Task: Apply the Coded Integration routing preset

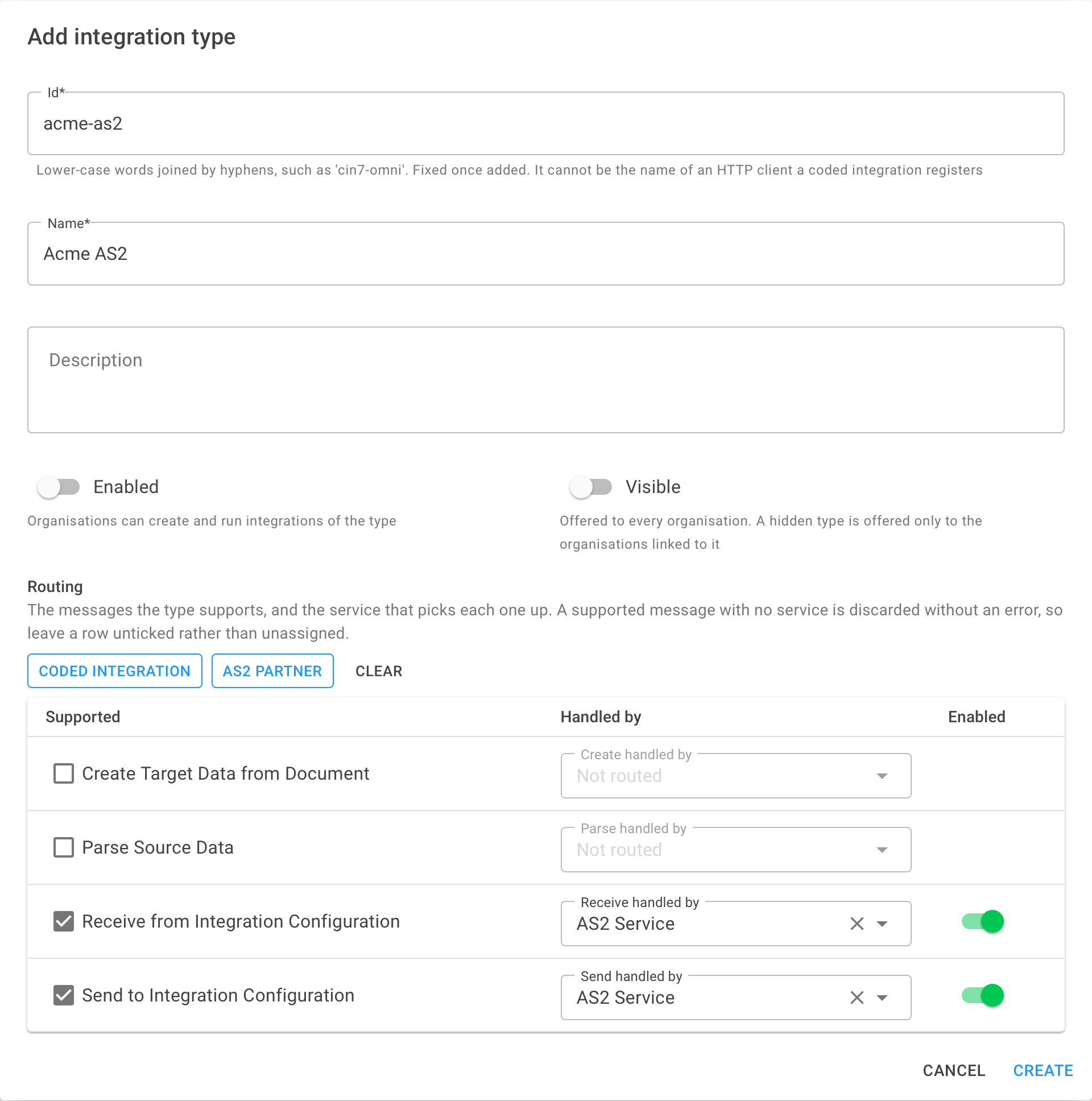Action: (x=114, y=671)
